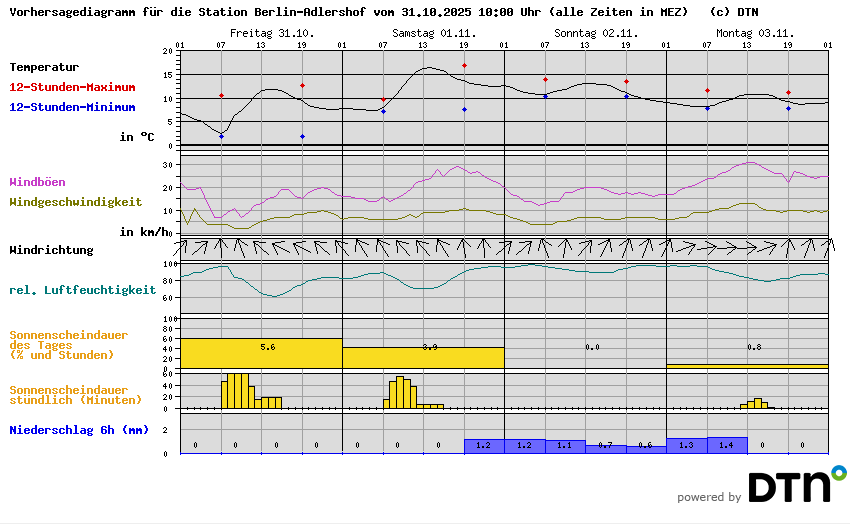Select the red diamond marker on Friday evening
The width and height of the screenshot is (850, 524).
(302, 86)
